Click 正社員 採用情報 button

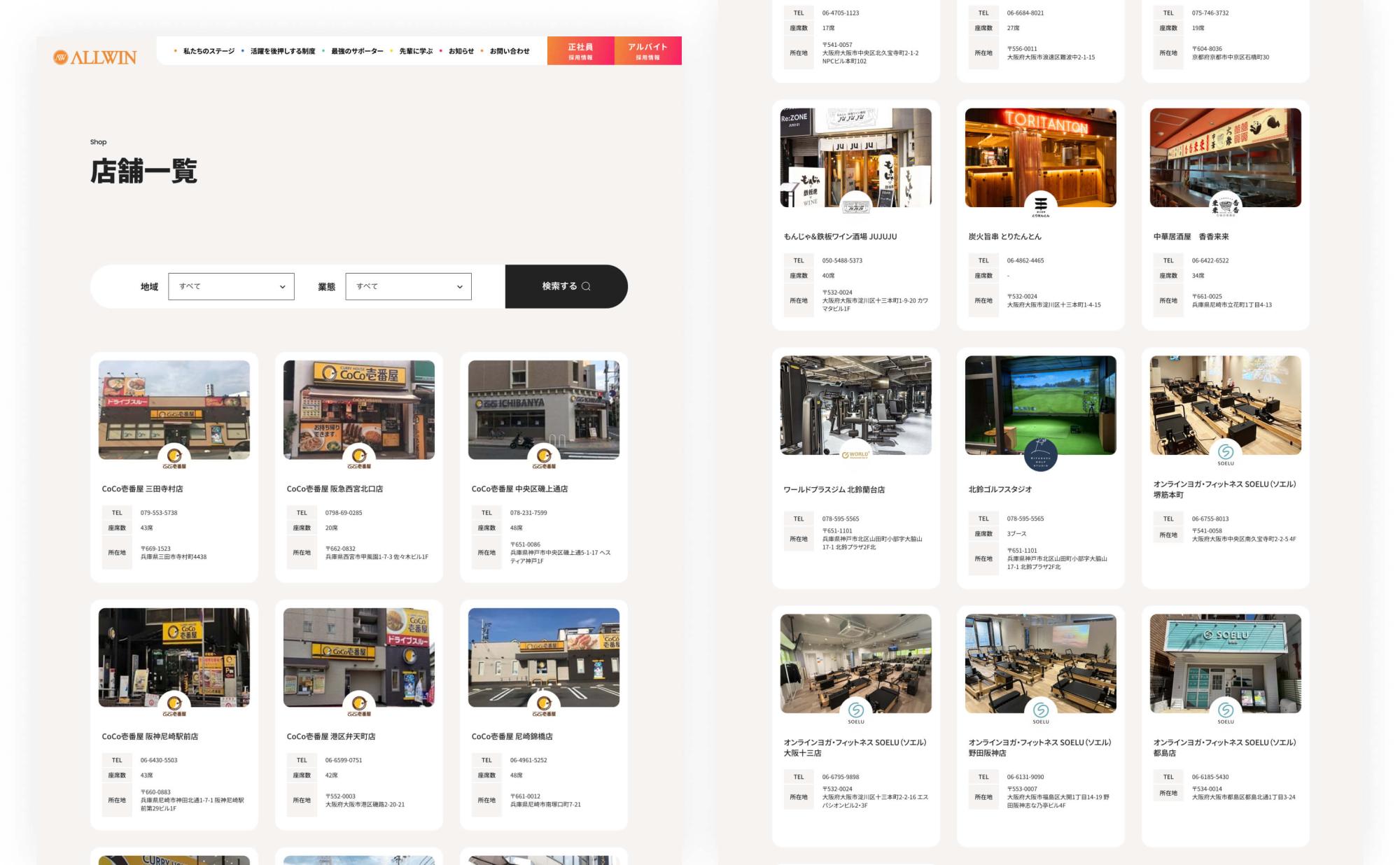[x=580, y=51]
